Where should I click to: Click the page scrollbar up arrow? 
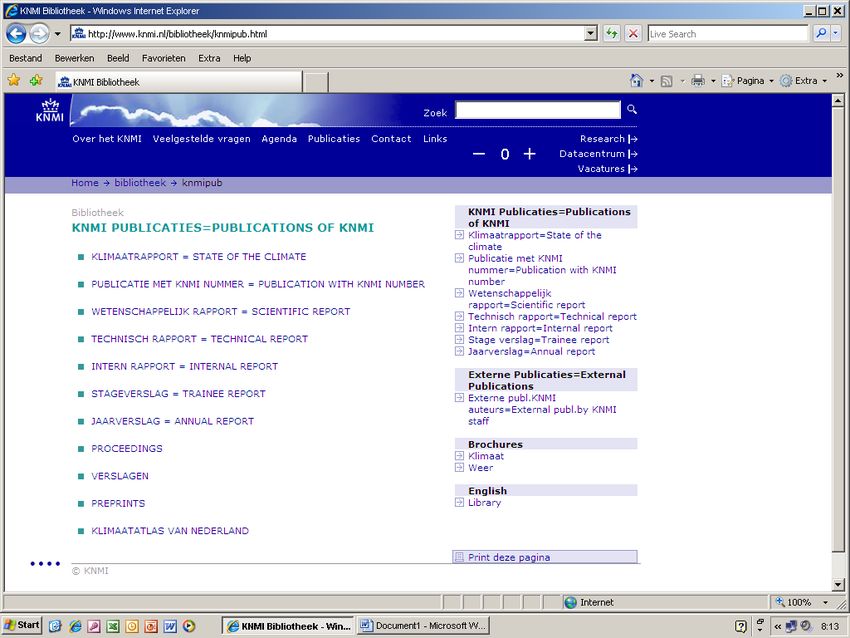tap(838, 100)
